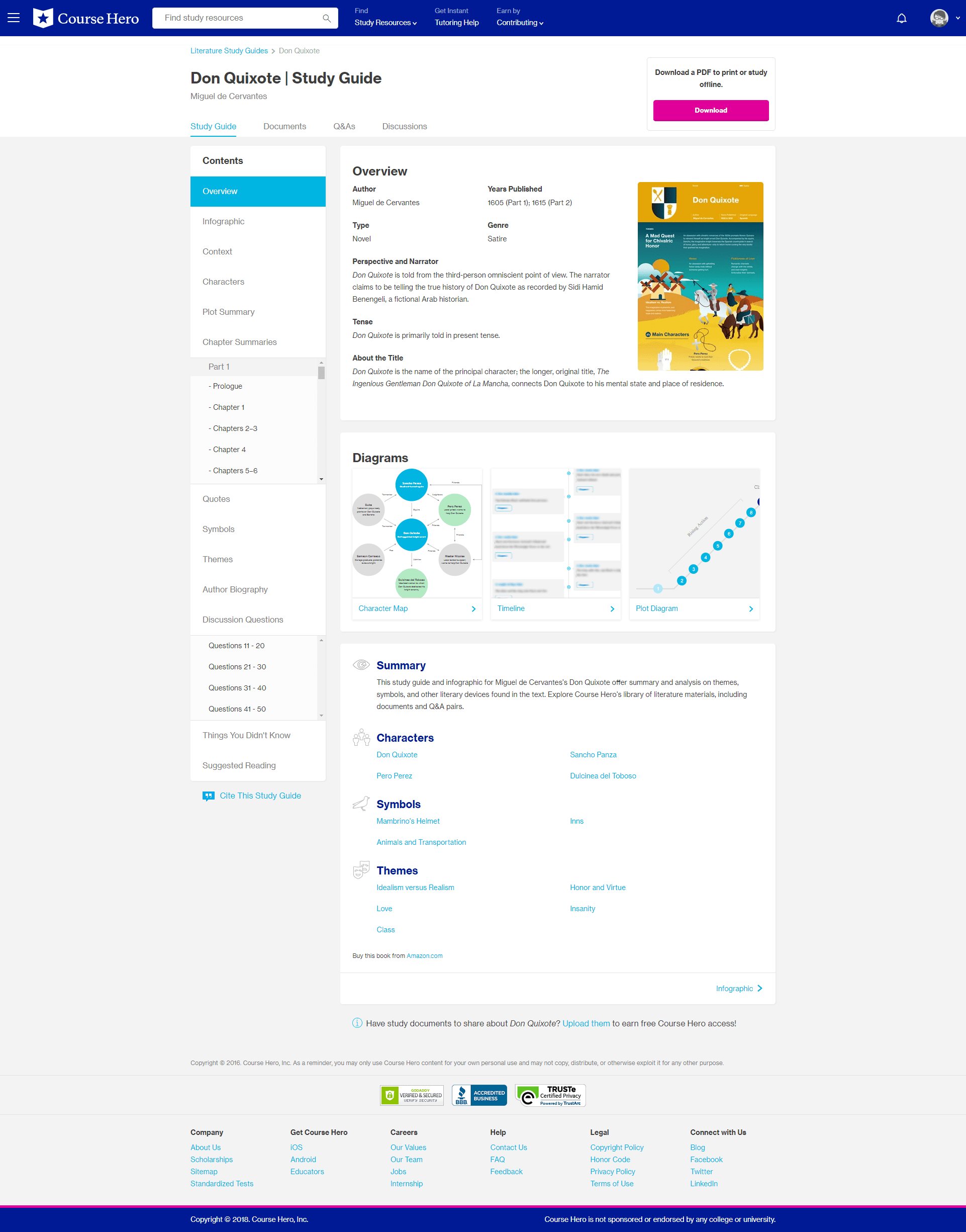Expand Chapter Summaries in contents

258,342
